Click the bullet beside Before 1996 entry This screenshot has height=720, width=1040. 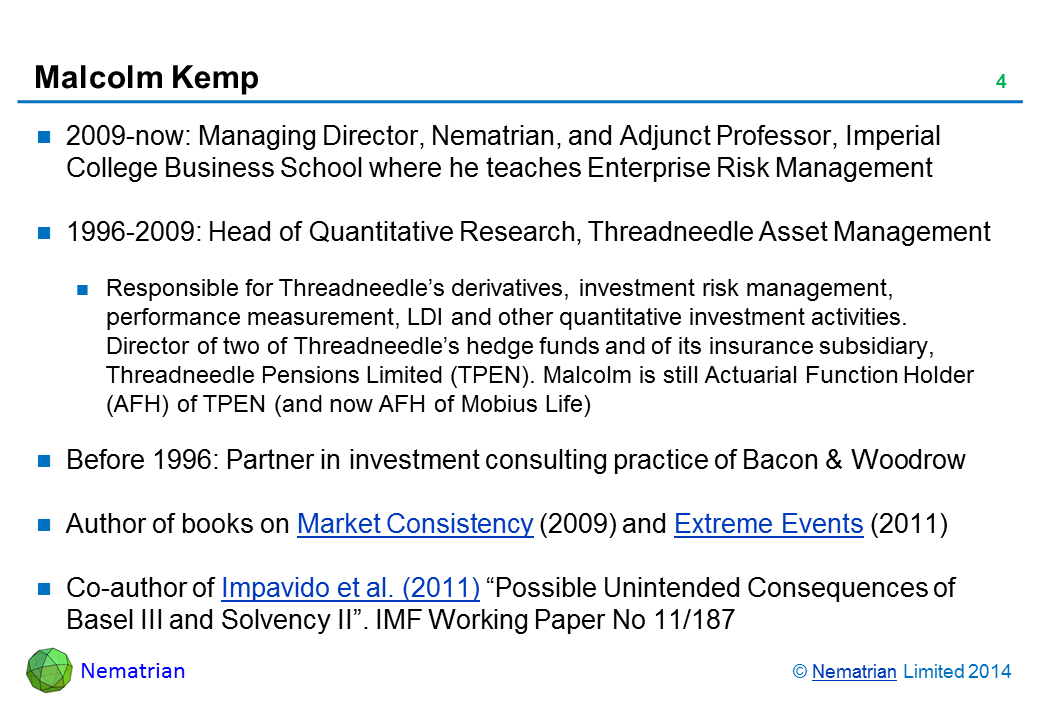coord(45,461)
